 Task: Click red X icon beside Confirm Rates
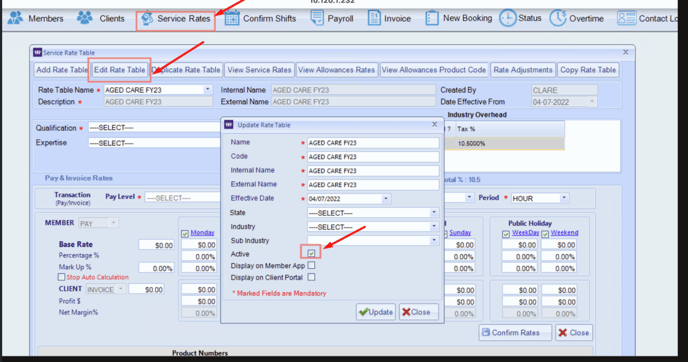click(x=563, y=333)
